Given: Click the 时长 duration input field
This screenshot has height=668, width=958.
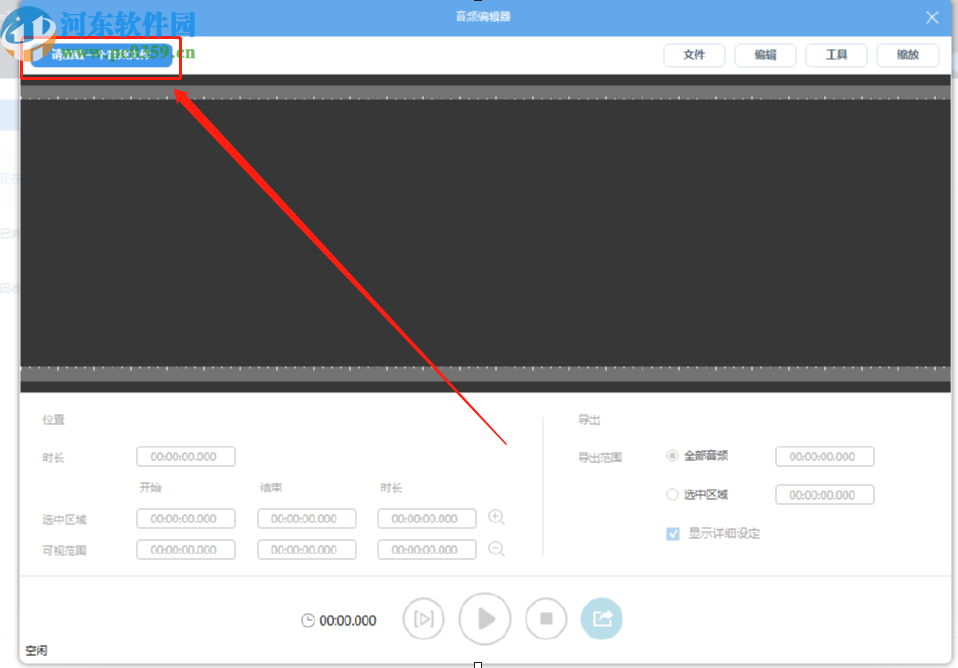Looking at the screenshot, I should tap(185, 455).
